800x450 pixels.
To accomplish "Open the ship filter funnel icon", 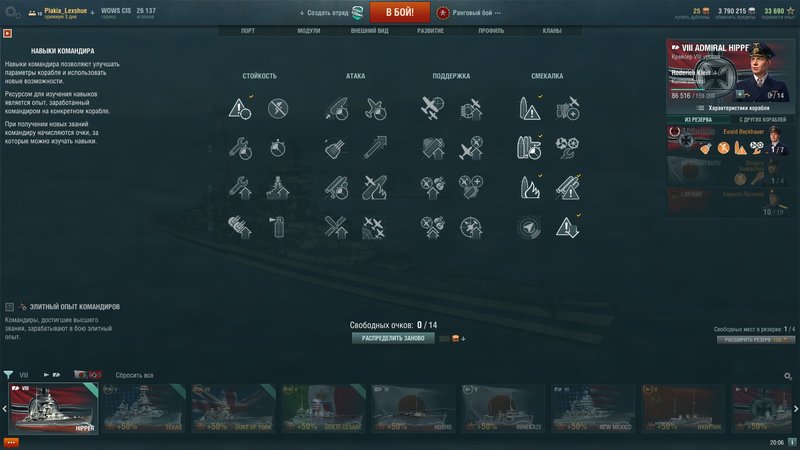I will point(8,375).
